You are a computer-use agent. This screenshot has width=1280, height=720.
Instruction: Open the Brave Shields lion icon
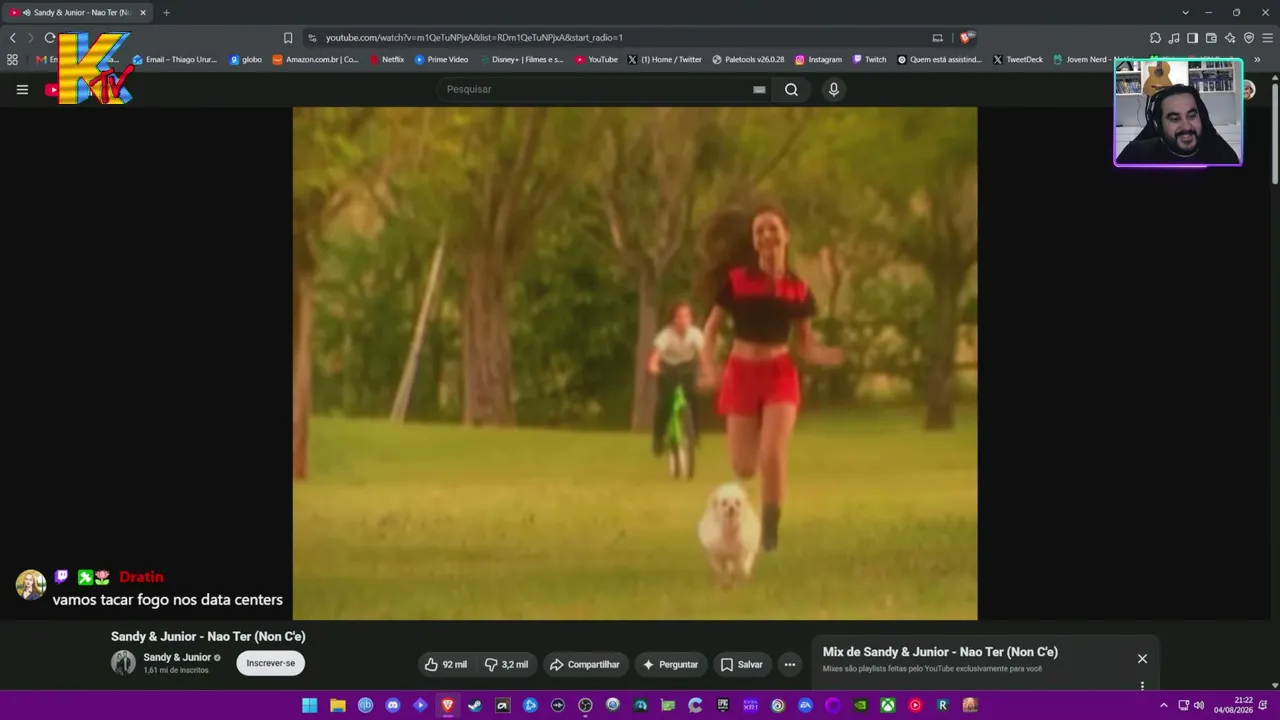tap(966, 38)
